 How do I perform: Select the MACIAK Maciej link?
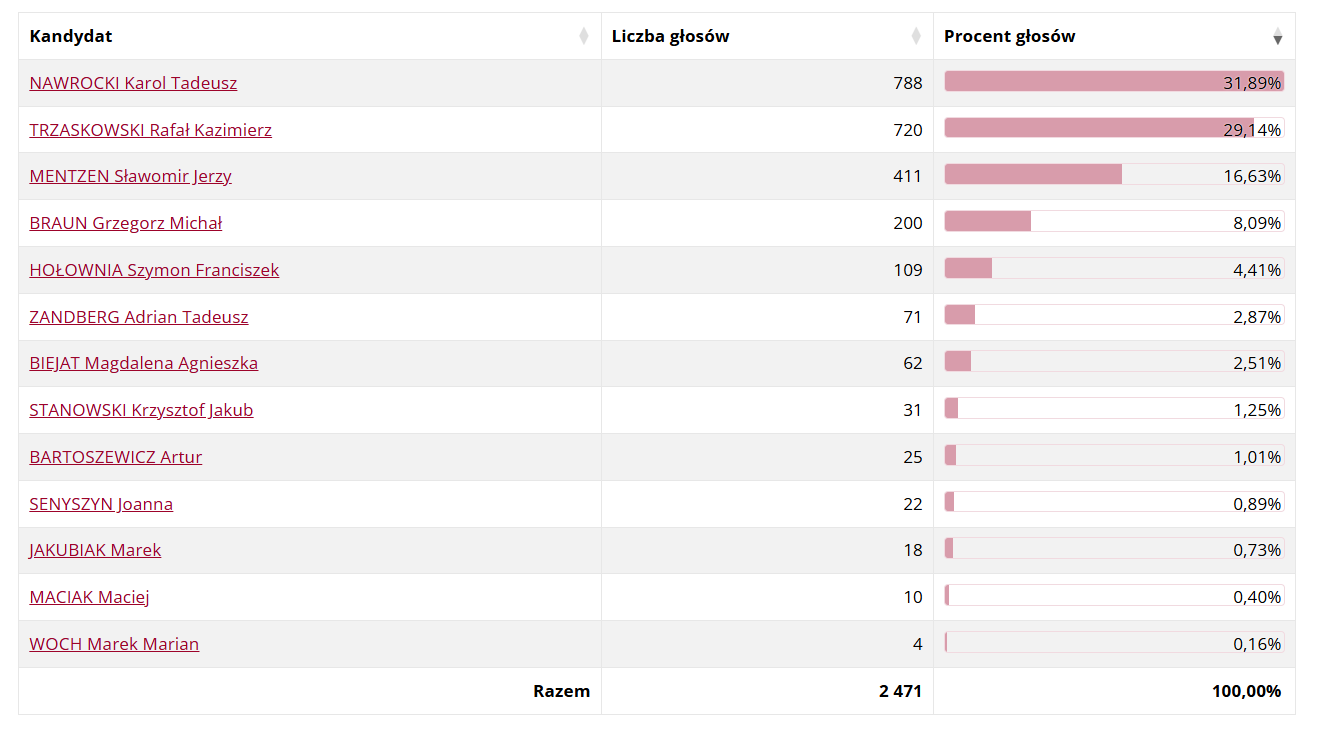89,597
